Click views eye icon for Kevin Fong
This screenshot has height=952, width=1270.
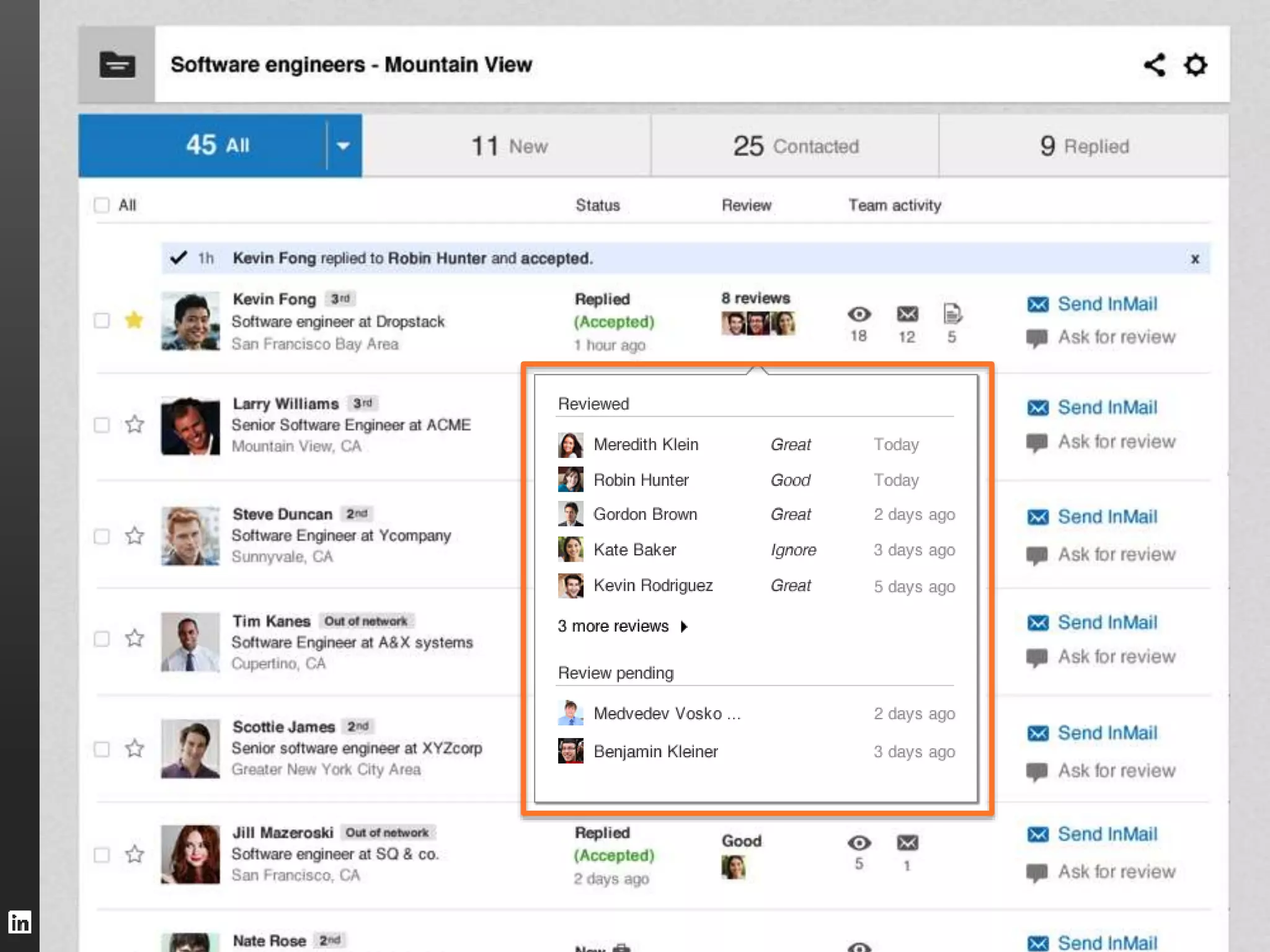859,314
